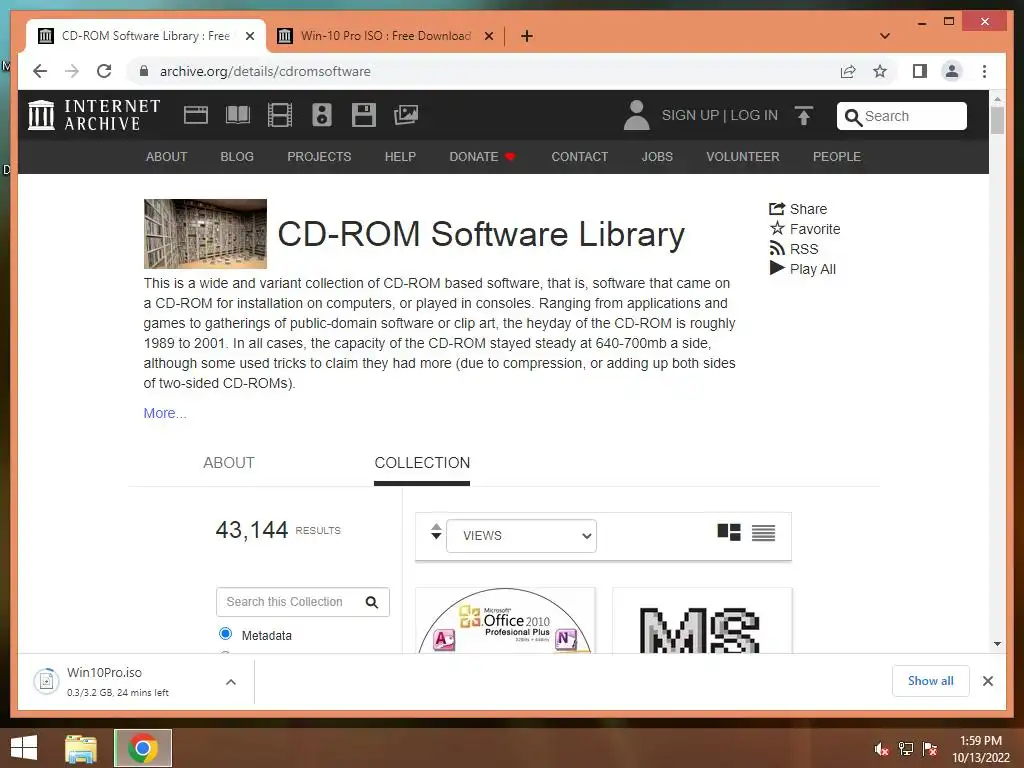Click the muted volume tray icon
1024x768 pixels.
click(881, 750)
